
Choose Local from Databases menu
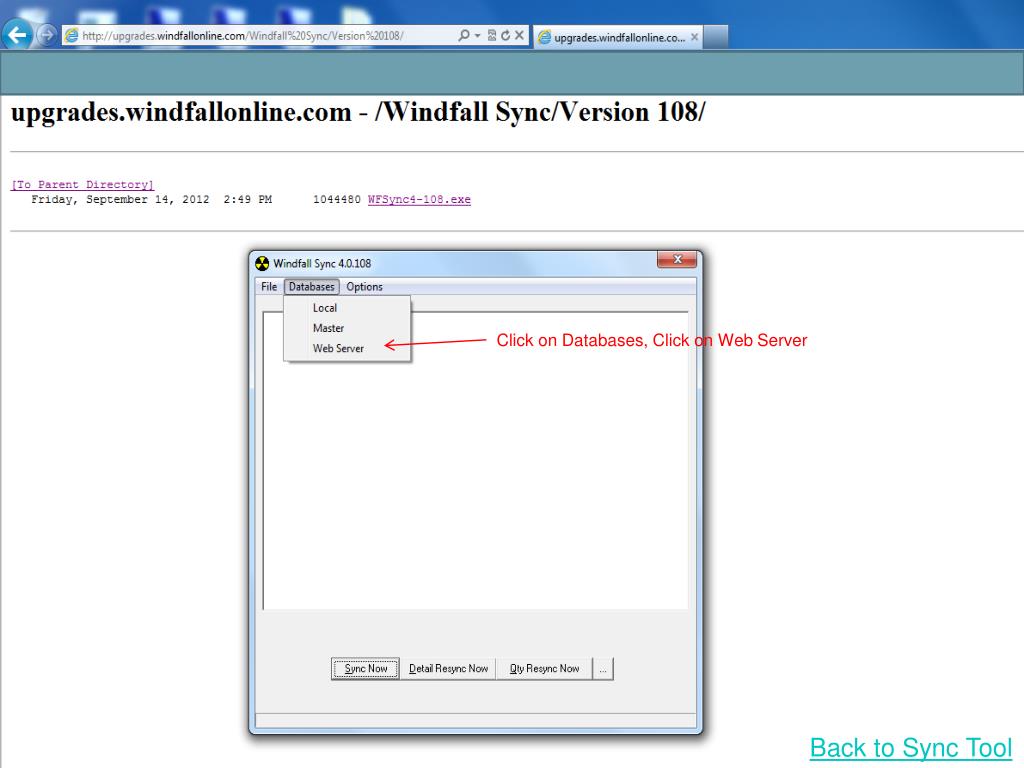347,308
